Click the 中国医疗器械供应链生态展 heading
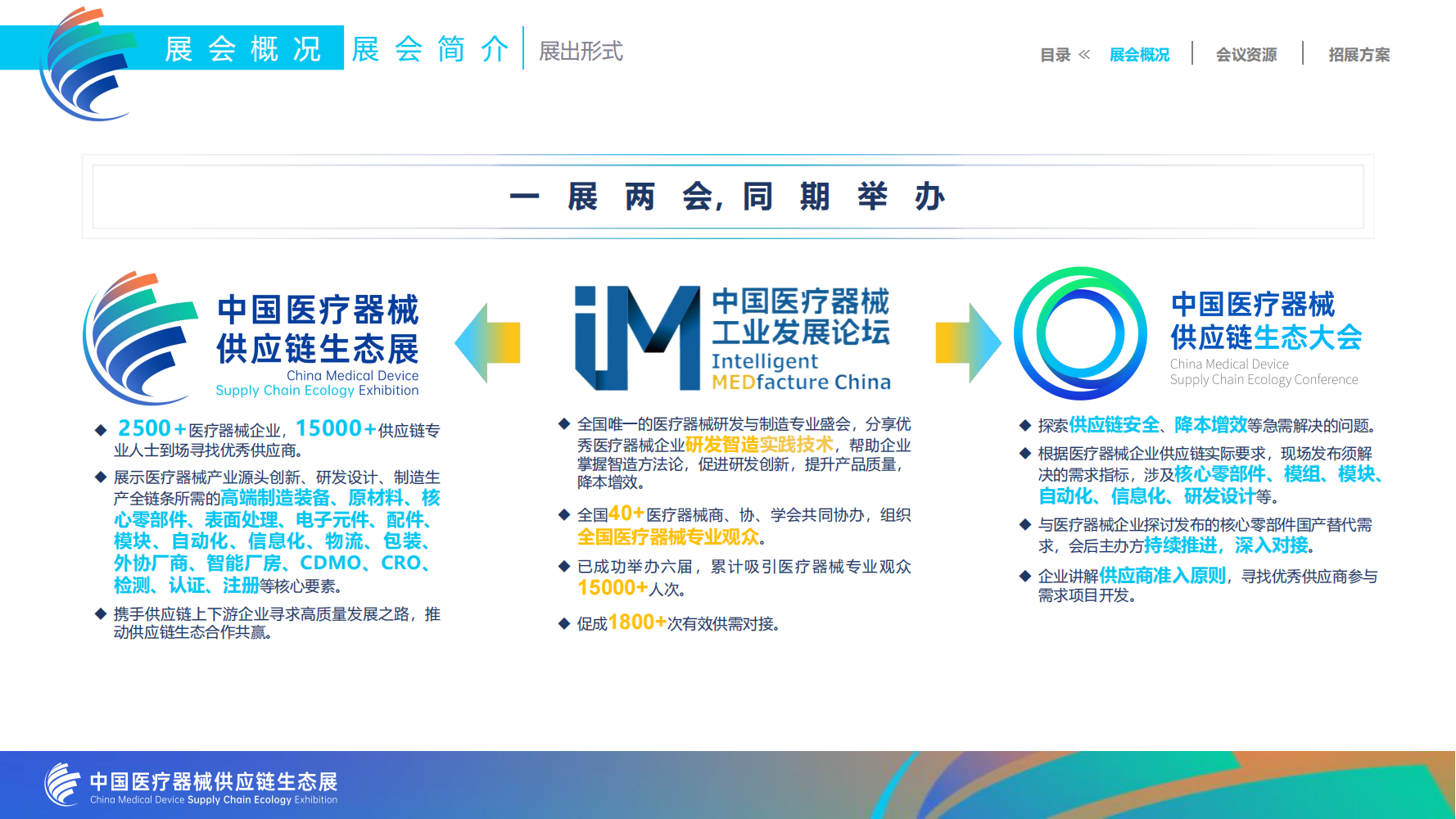The width and height of the screenshot is (1456, 819). [318, 329]
